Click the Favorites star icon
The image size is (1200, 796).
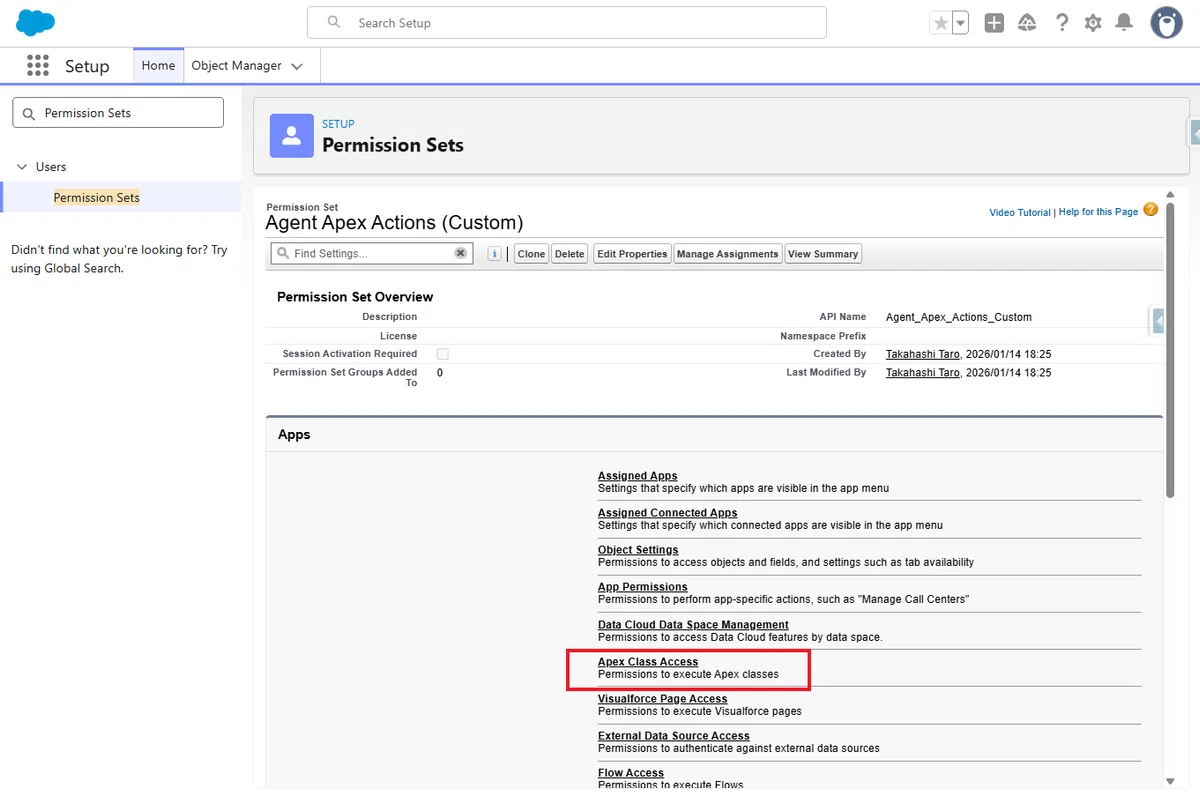pyautogui.click(x=940, y=23)
